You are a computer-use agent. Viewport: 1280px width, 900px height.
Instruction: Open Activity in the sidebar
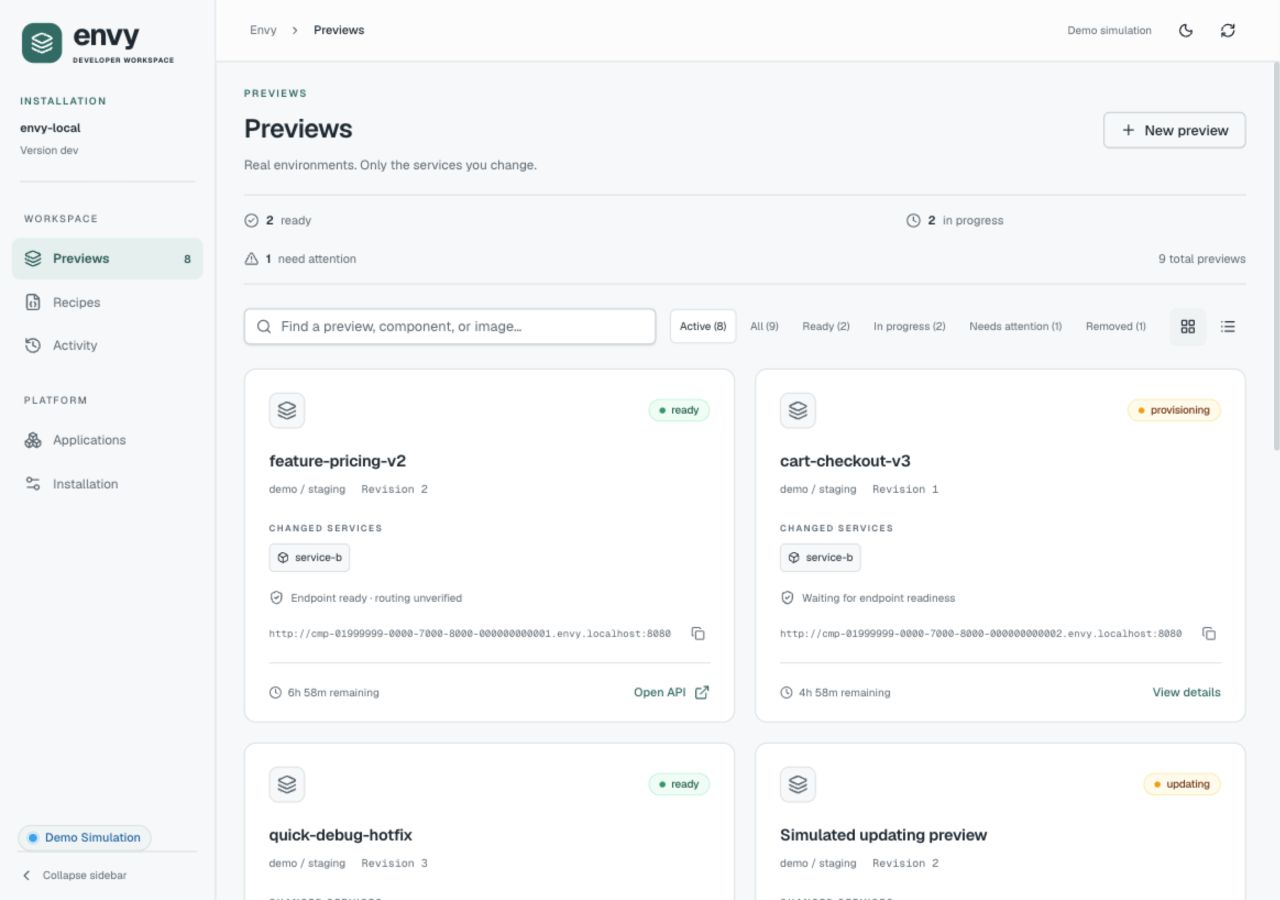107,345
